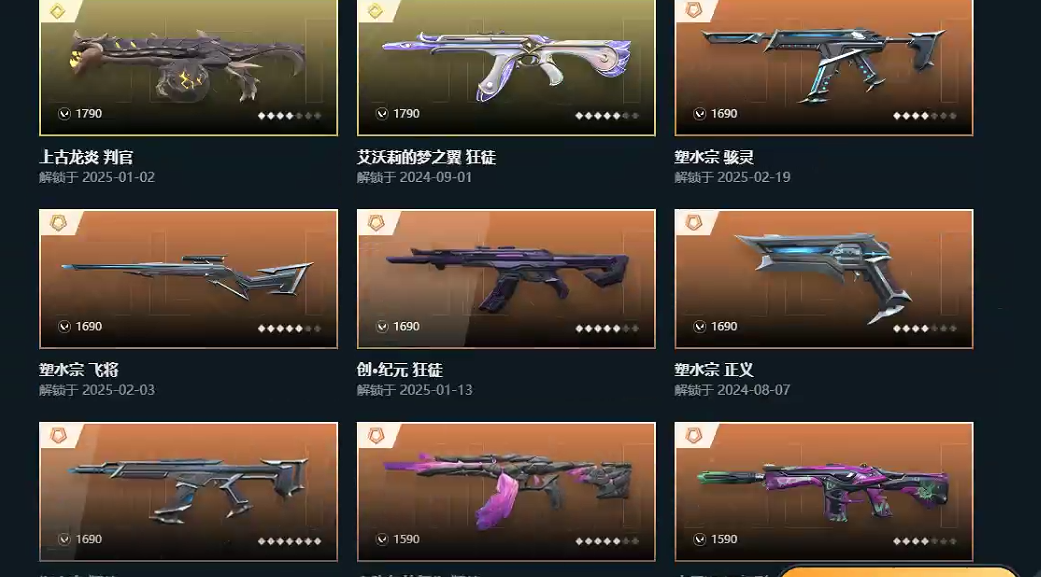This screenshot has height=577, width=1041.
Task: Click the 创·纪元 狂徒 skin name
Action: (x=400, y=370)
